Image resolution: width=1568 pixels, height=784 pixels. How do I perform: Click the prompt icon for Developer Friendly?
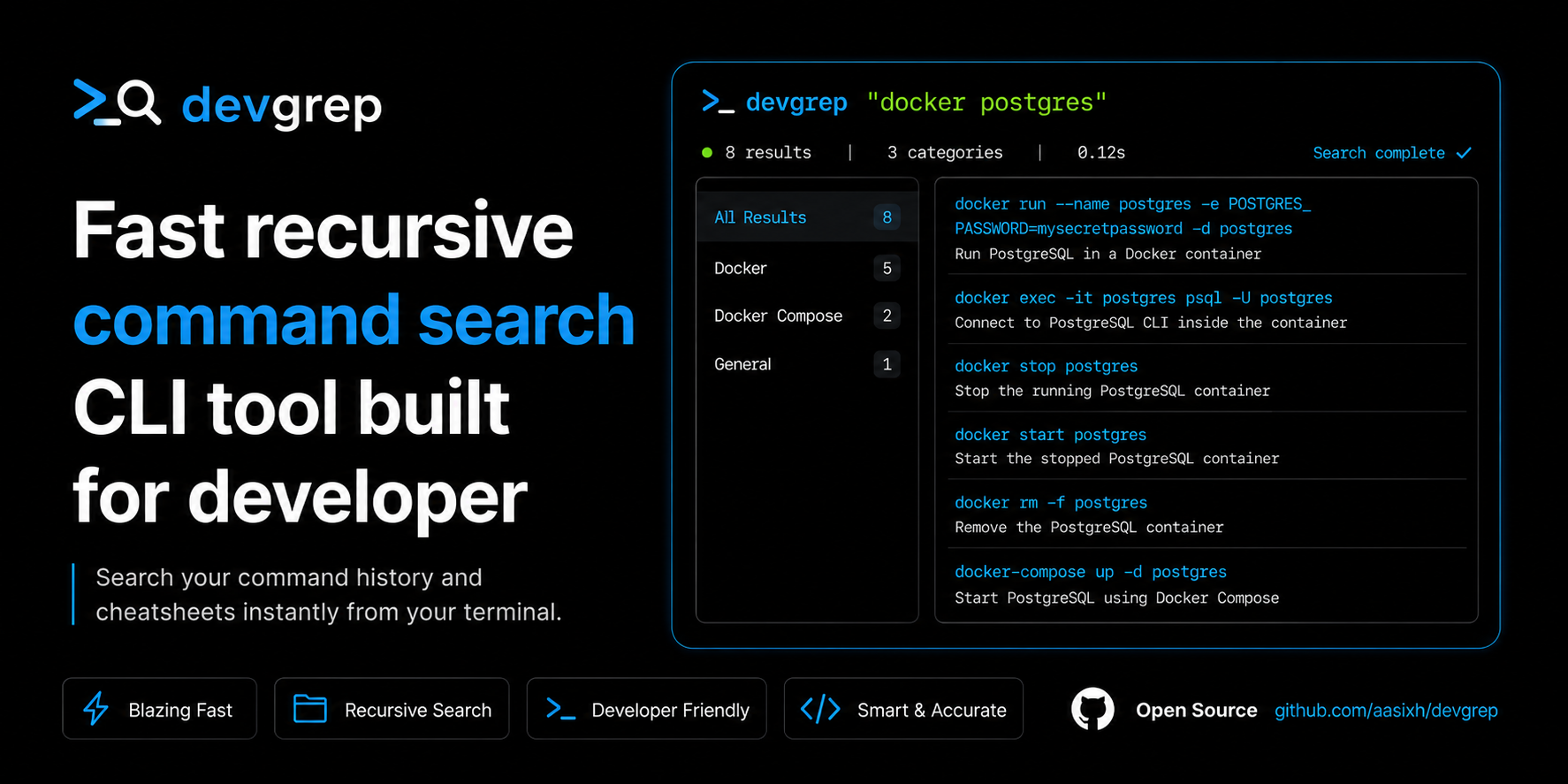point(561,709)
